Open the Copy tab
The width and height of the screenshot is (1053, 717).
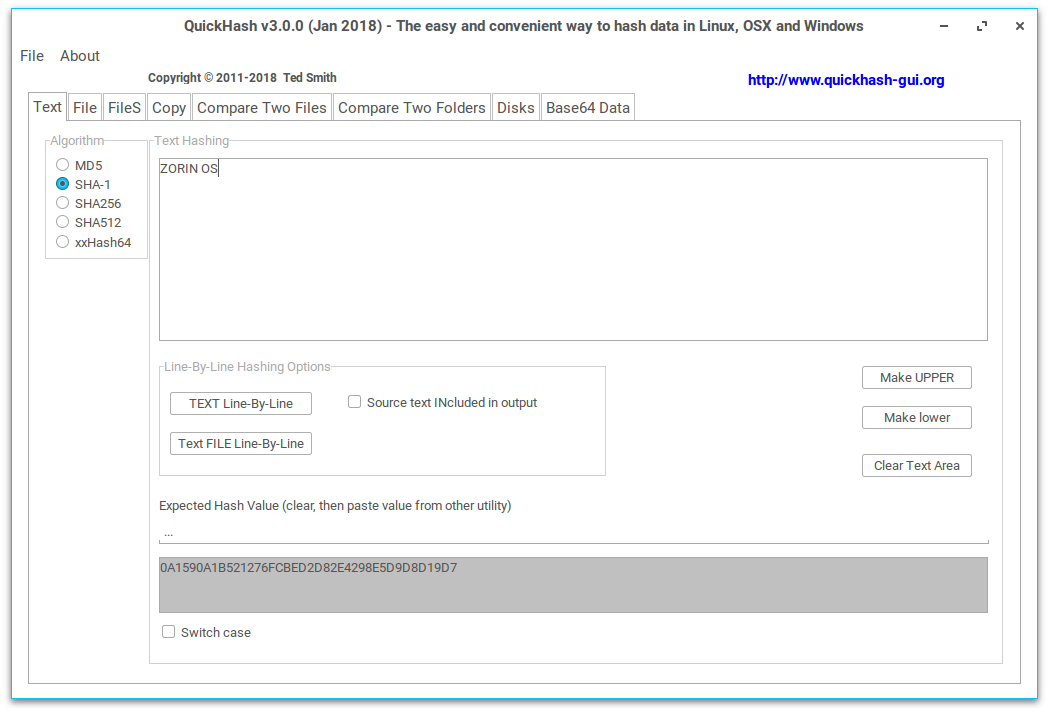169,108
